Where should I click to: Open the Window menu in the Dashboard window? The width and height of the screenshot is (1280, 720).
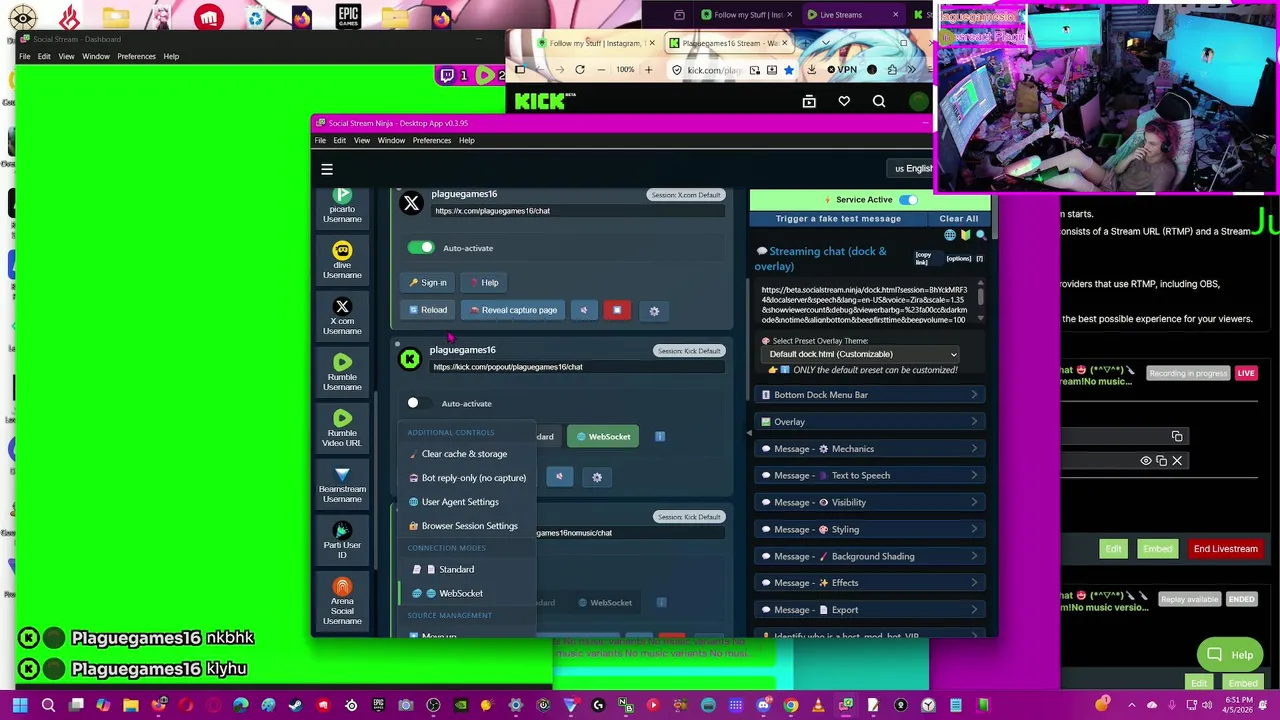tap(96, 56)
